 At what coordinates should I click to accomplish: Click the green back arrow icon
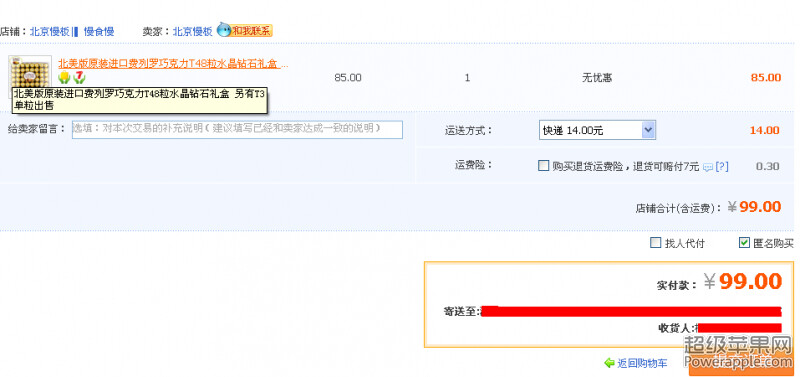(609, 363)
